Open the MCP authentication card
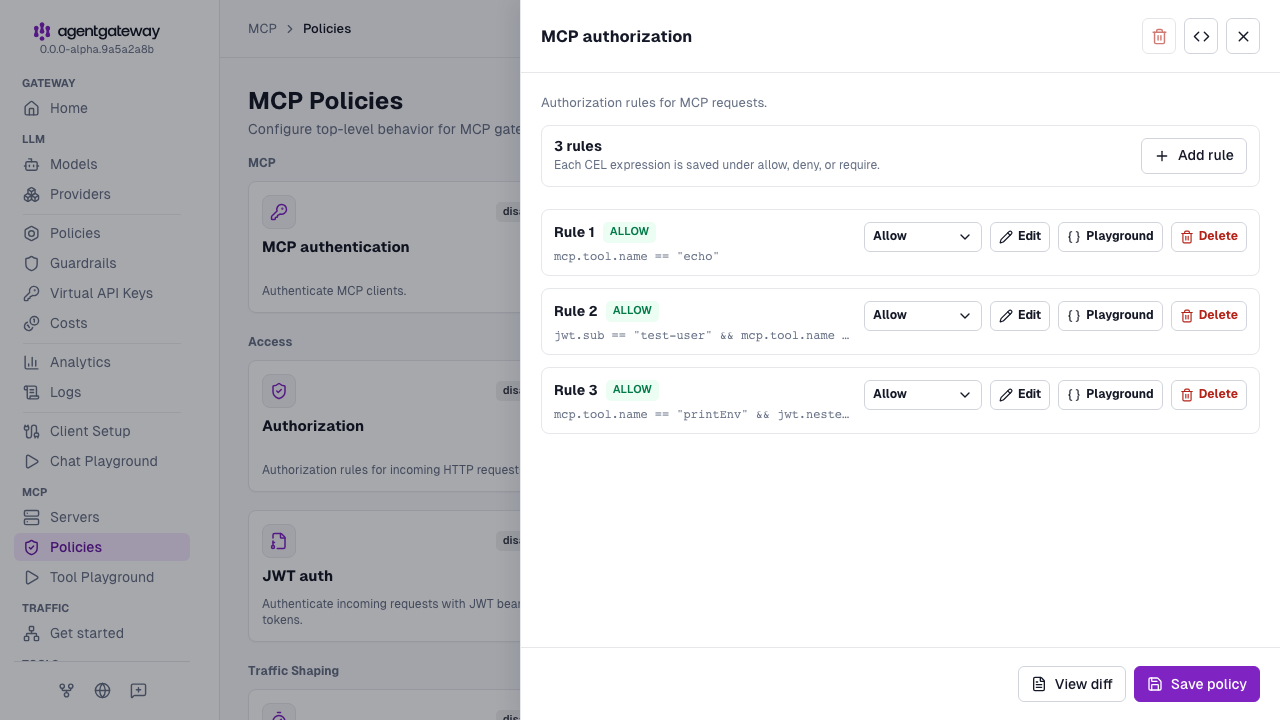Image resolution: width=1280 pixels, height=720 pixels. pos(385,247)
